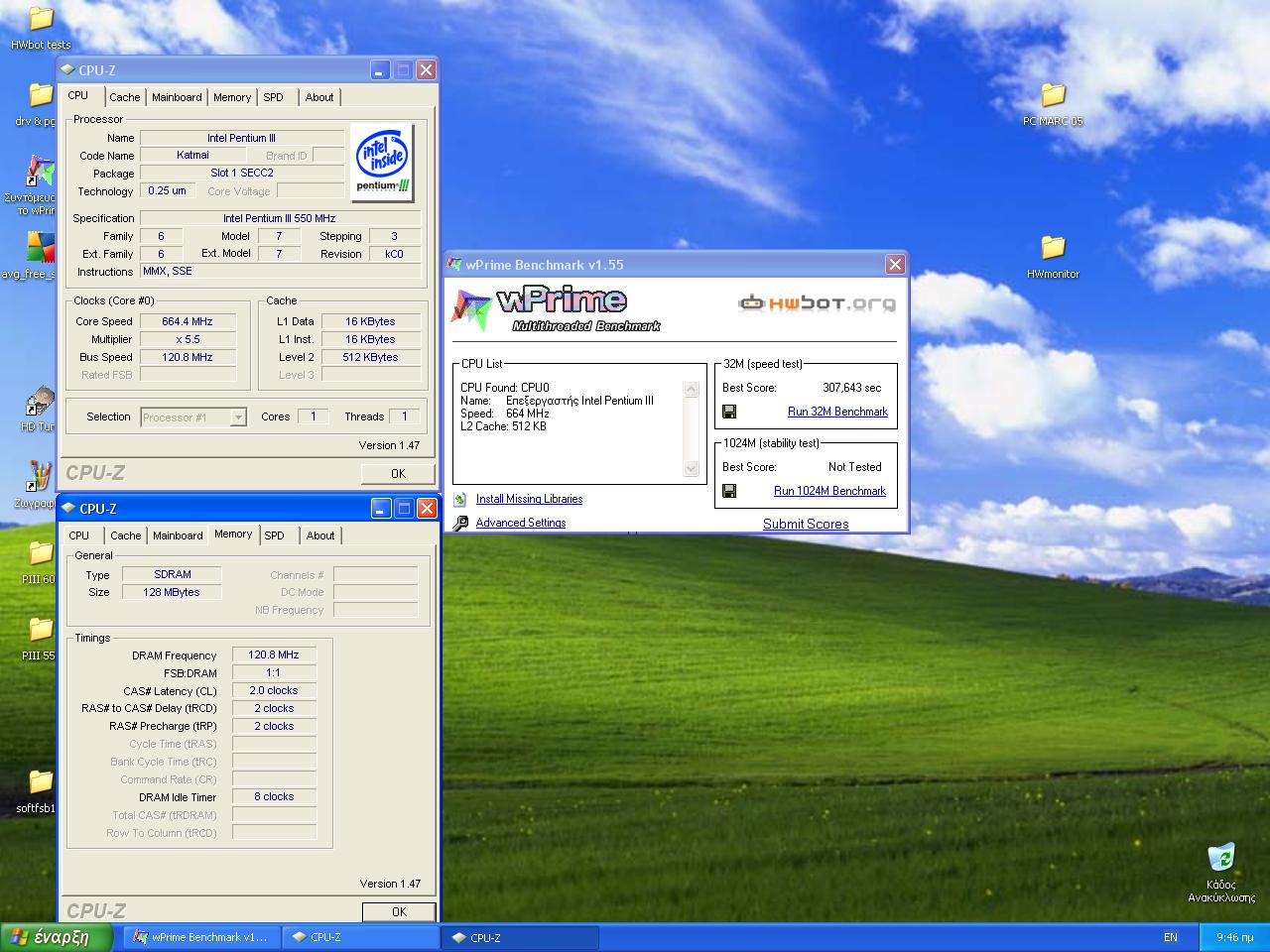Viewport: 1270px width, 952px height.
Task: Click the second CPU-Z taskbar button
Action: pyautogui.click(x=520, y=937)
